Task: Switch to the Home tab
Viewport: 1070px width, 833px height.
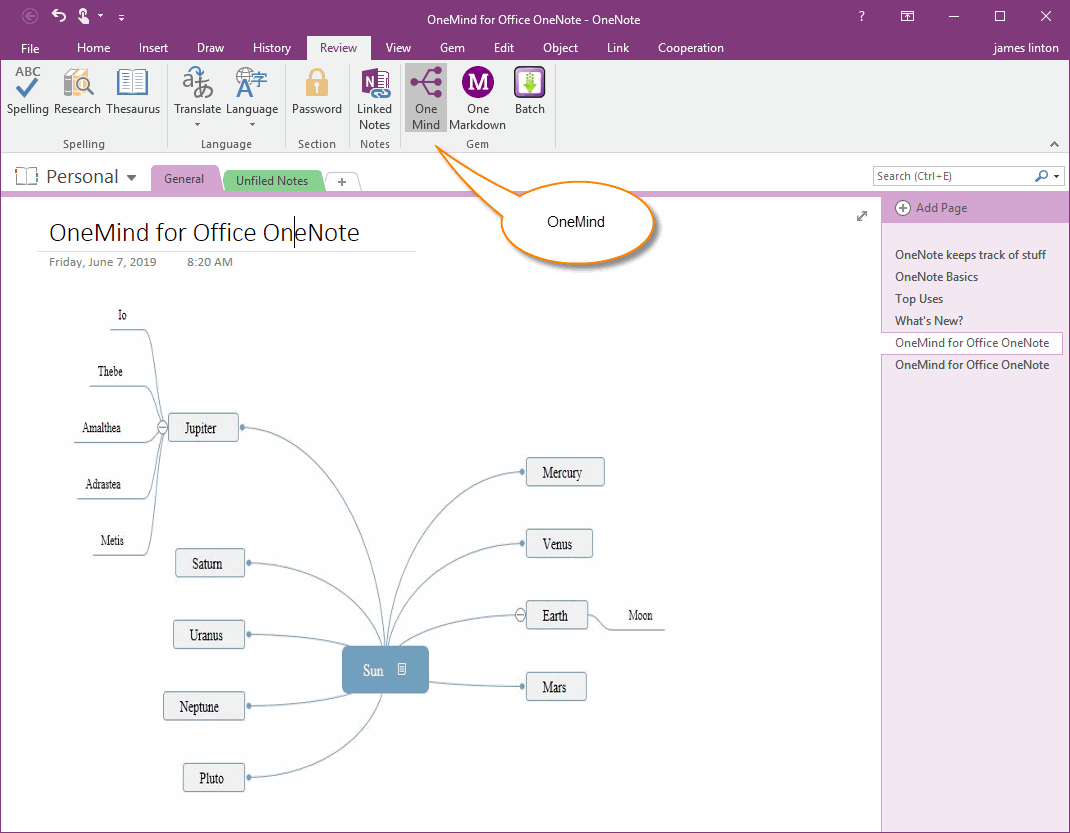Action: point(93,48)
